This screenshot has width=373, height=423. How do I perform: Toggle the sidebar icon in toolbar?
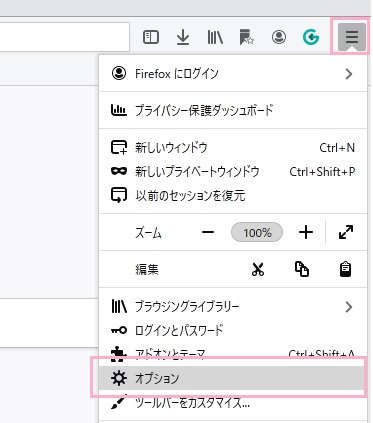pos(151,37)
